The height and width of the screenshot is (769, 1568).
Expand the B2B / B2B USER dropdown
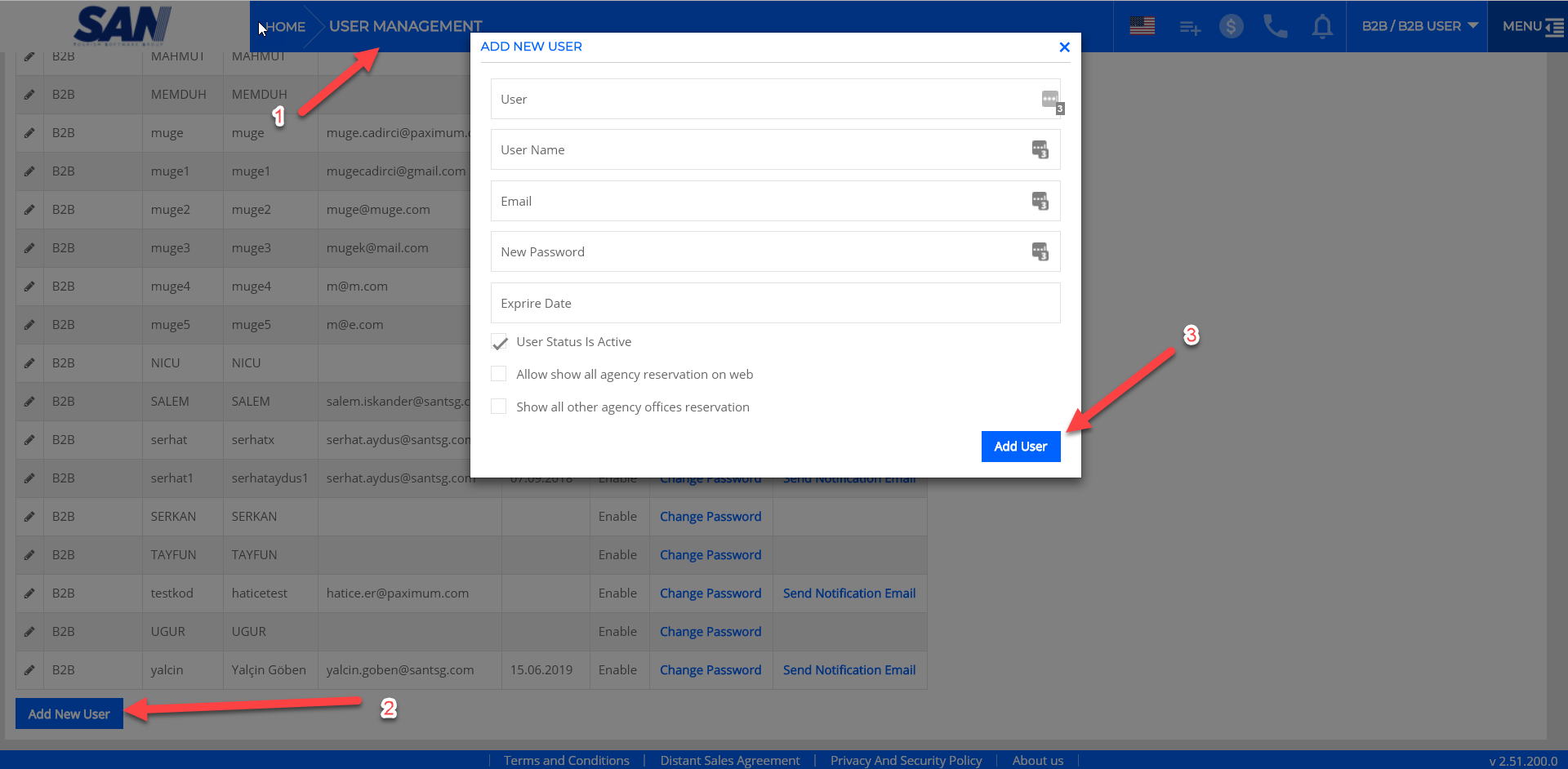[x=1419, y=26]
